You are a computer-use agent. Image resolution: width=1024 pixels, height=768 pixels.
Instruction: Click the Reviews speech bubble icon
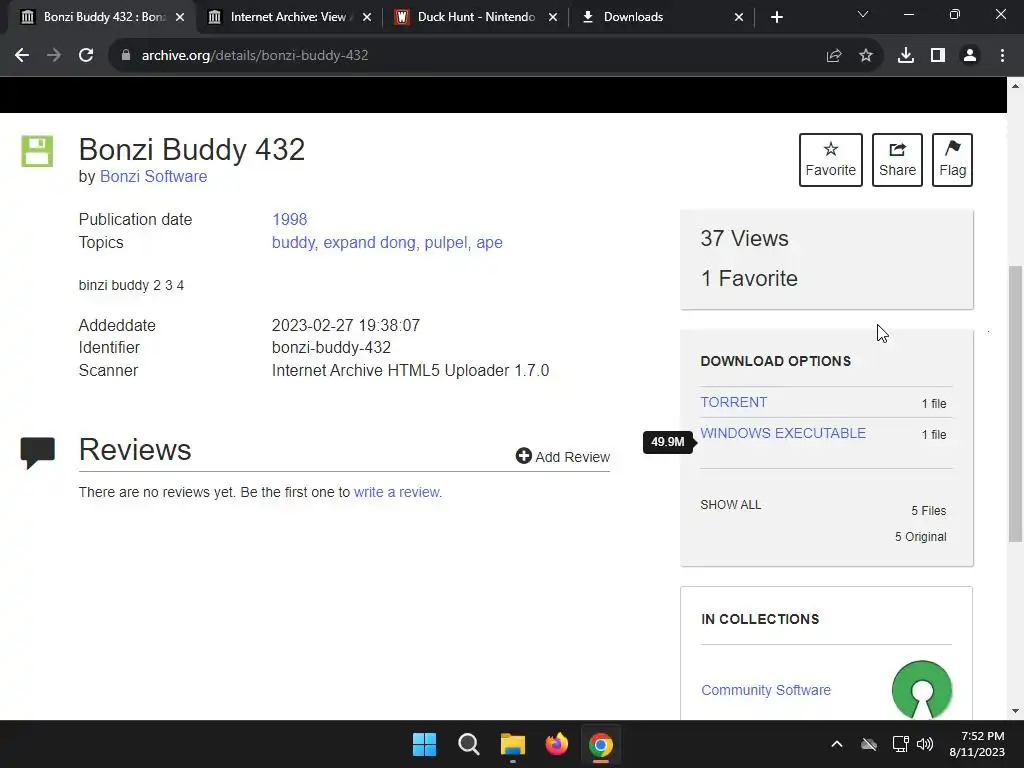38,453
